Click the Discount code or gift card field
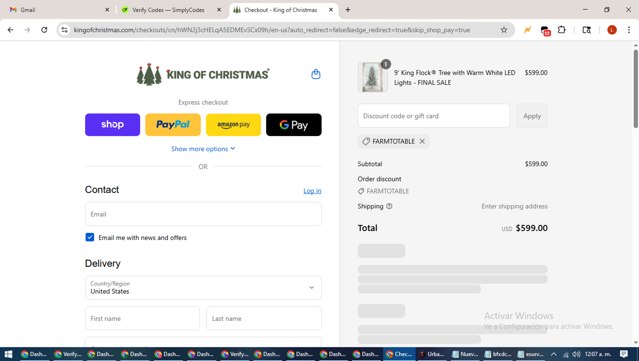 pyautogui.click(x=434, y=116)
